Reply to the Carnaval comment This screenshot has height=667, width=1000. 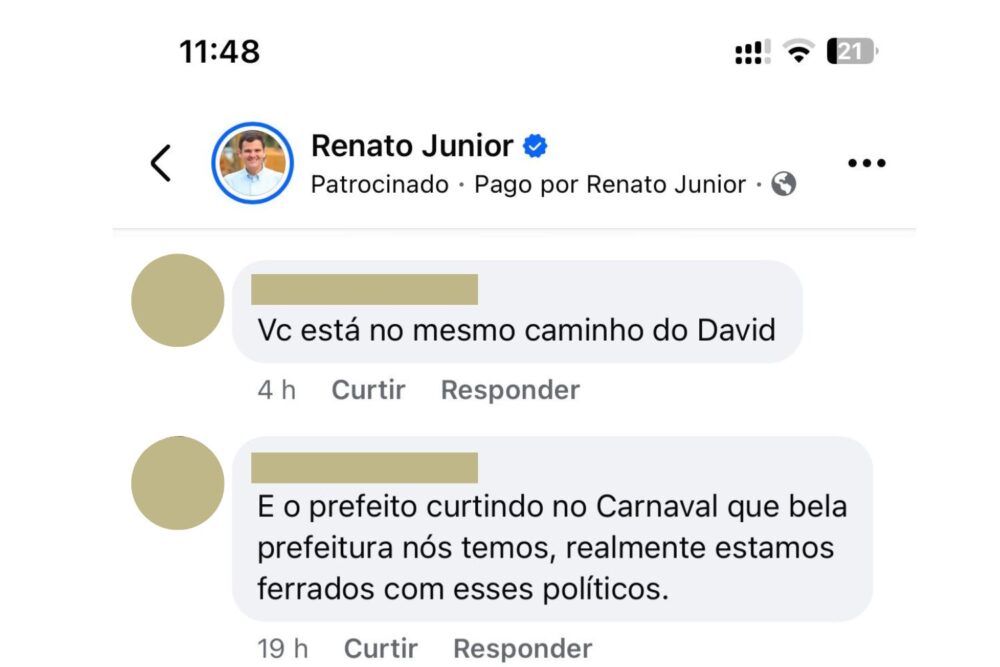point(522,649)
